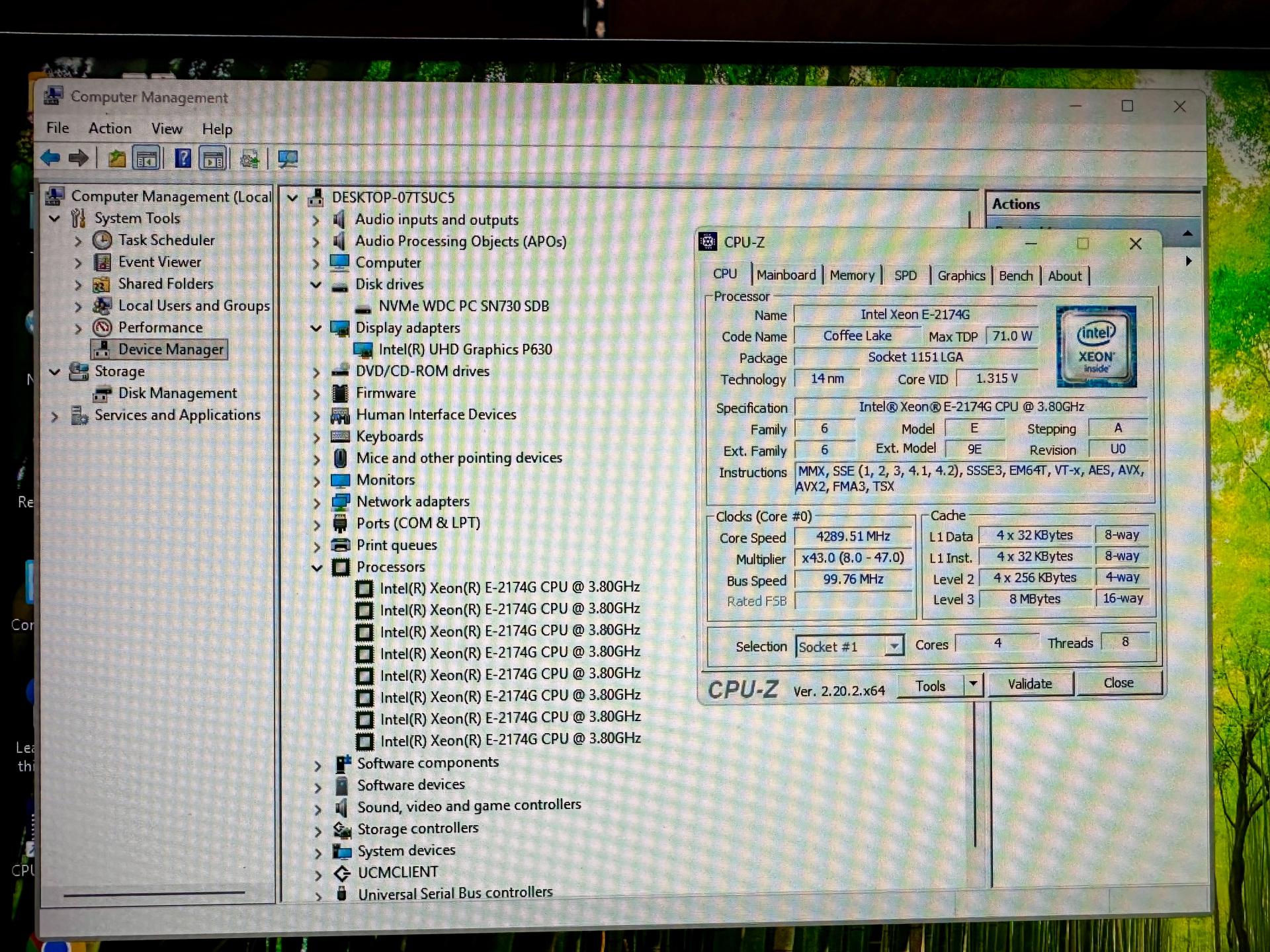
Task: Switch to the Mainboard tab in CPU-Z
Action: 786,275
